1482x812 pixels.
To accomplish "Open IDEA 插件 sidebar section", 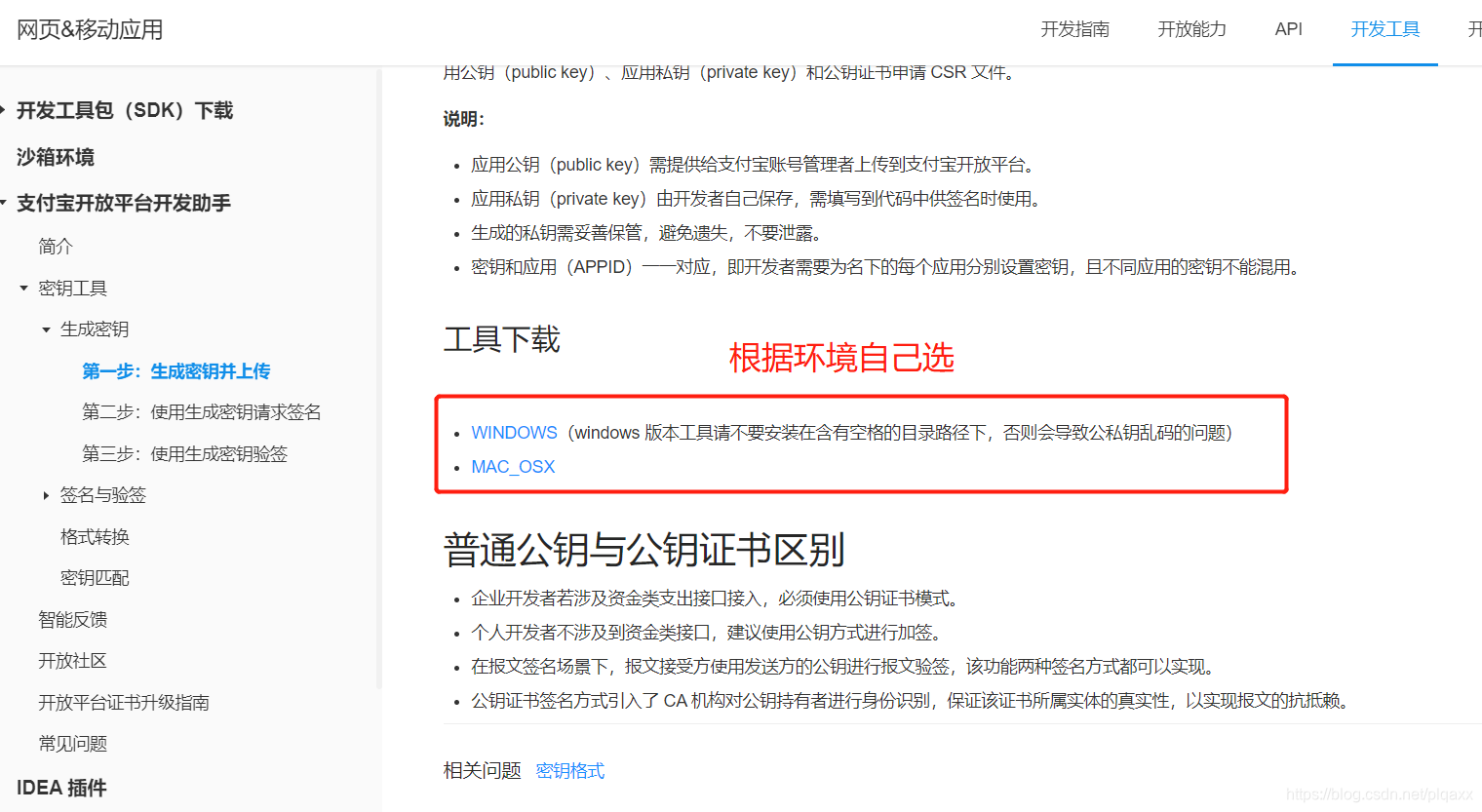I will [61, 788].
